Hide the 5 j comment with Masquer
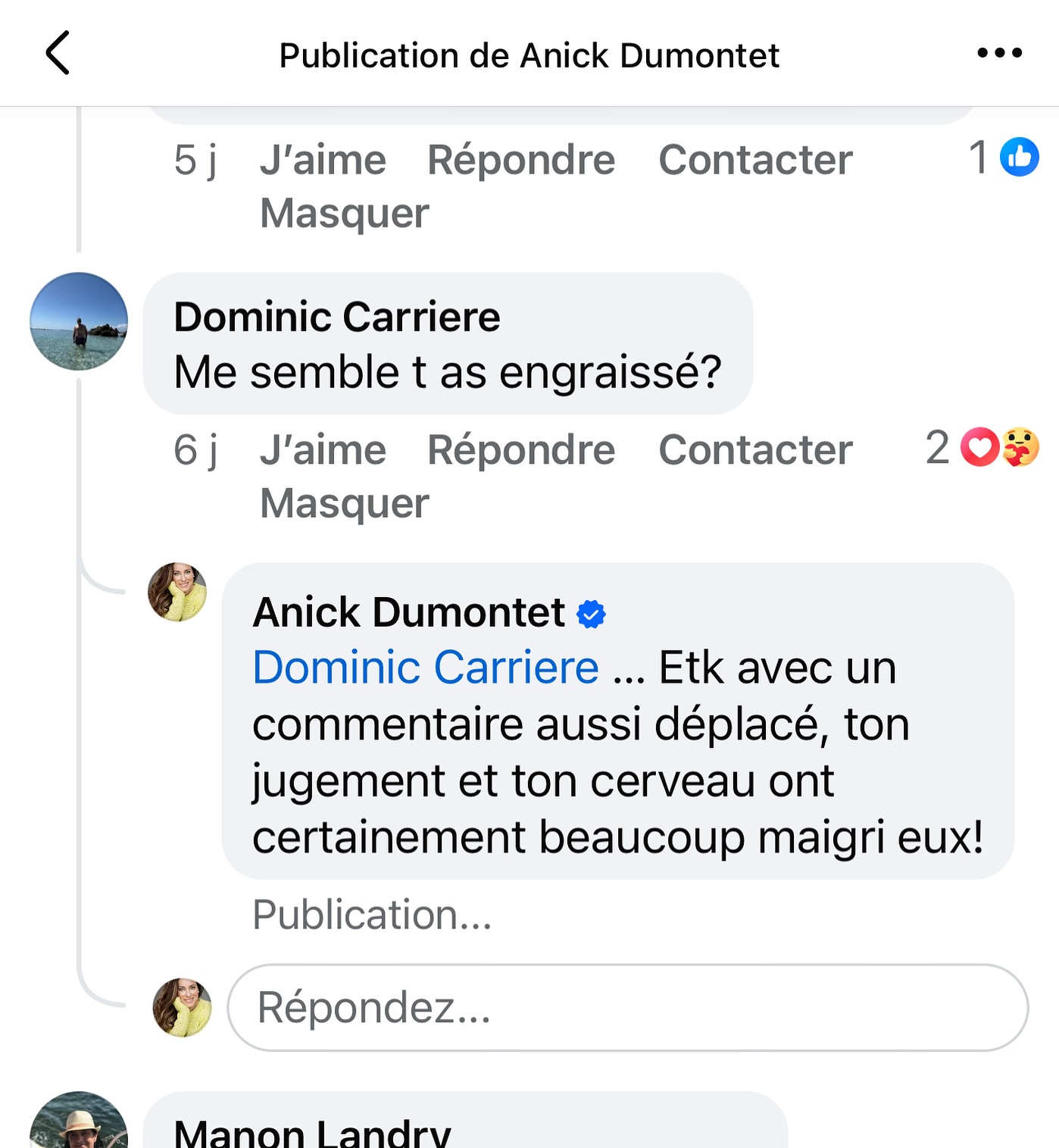Screen dimensions: 1059x1148 [344, 213]
